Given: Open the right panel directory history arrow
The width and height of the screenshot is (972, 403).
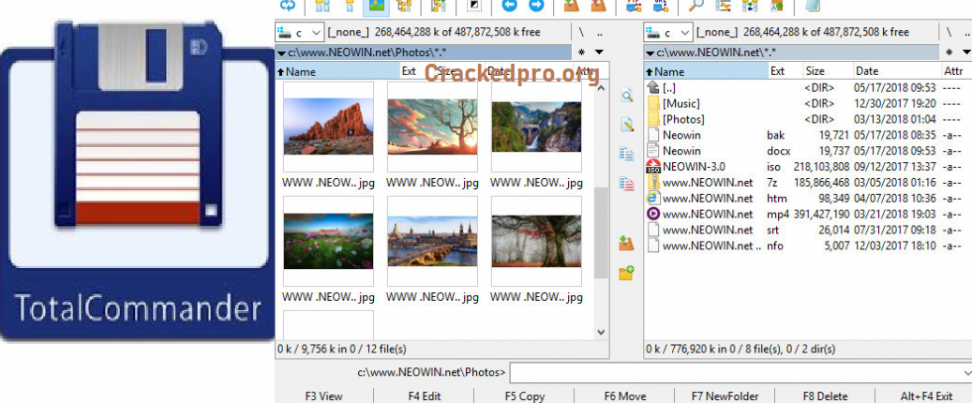Looking at the screenshot, I should (x=967, y=52).
